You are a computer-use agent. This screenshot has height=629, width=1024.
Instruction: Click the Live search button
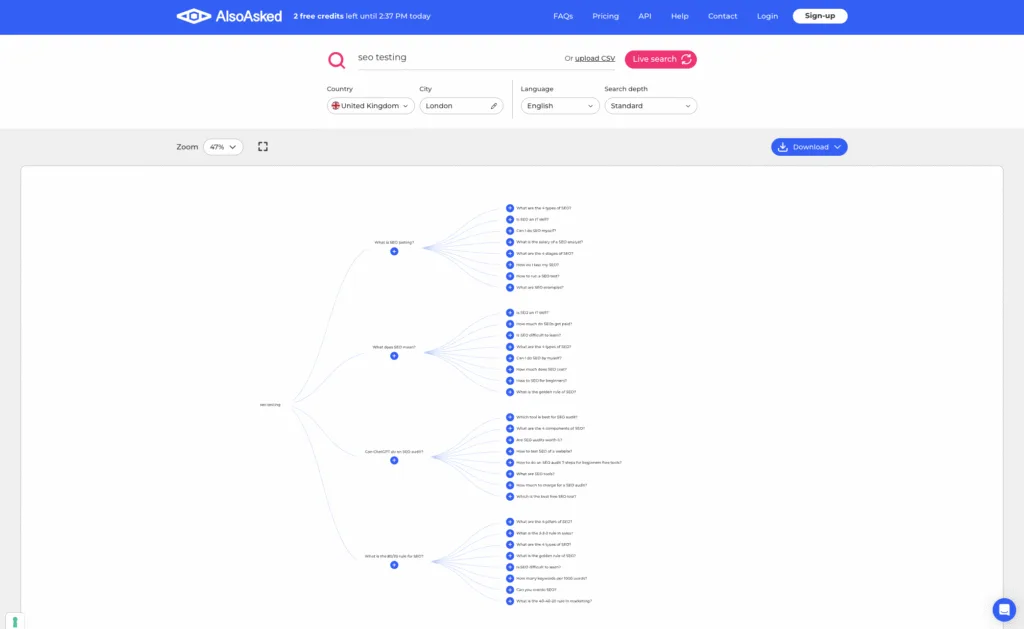pyautogui.click(x=660, y=59)
